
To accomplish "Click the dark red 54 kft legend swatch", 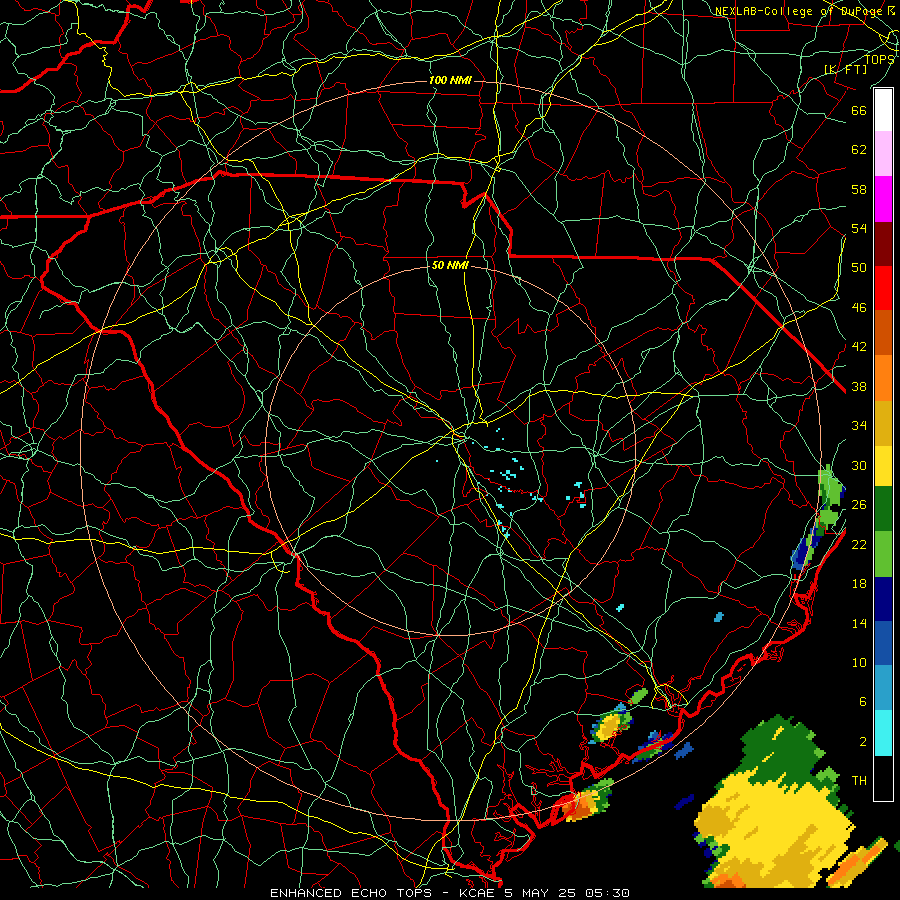I will coord(883,243).
